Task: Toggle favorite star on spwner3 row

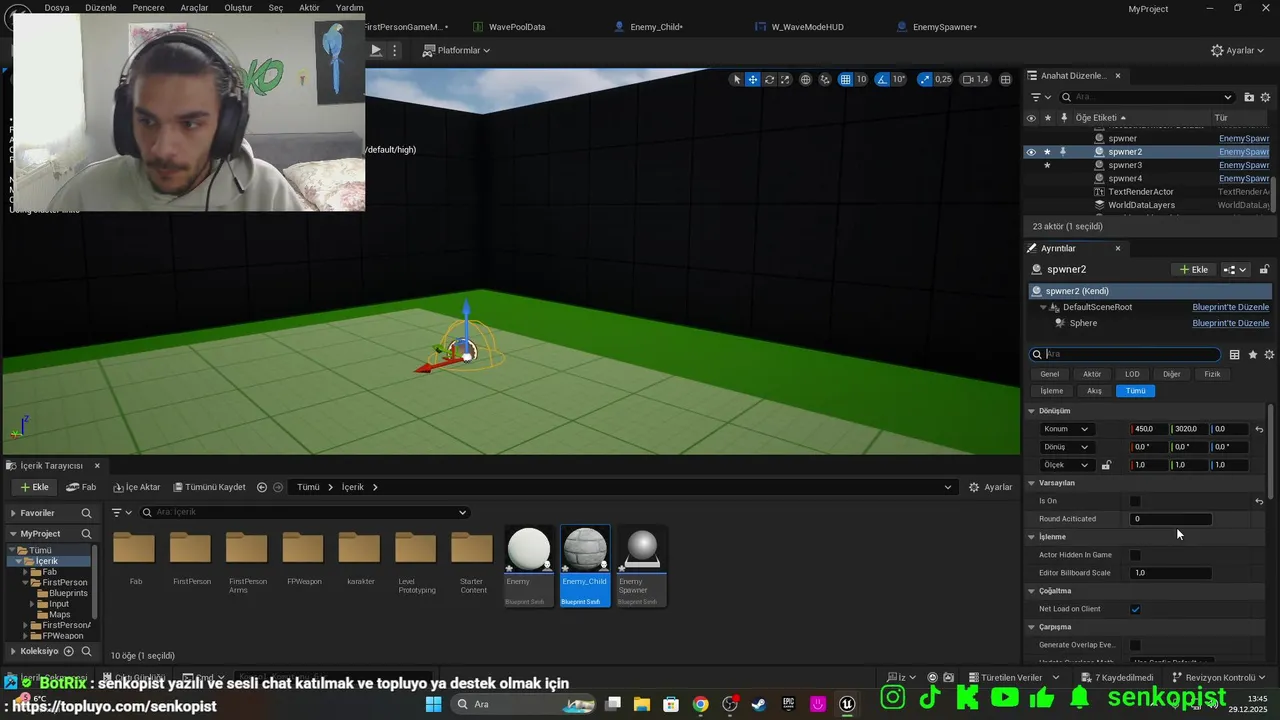Action: [1047, 165]
